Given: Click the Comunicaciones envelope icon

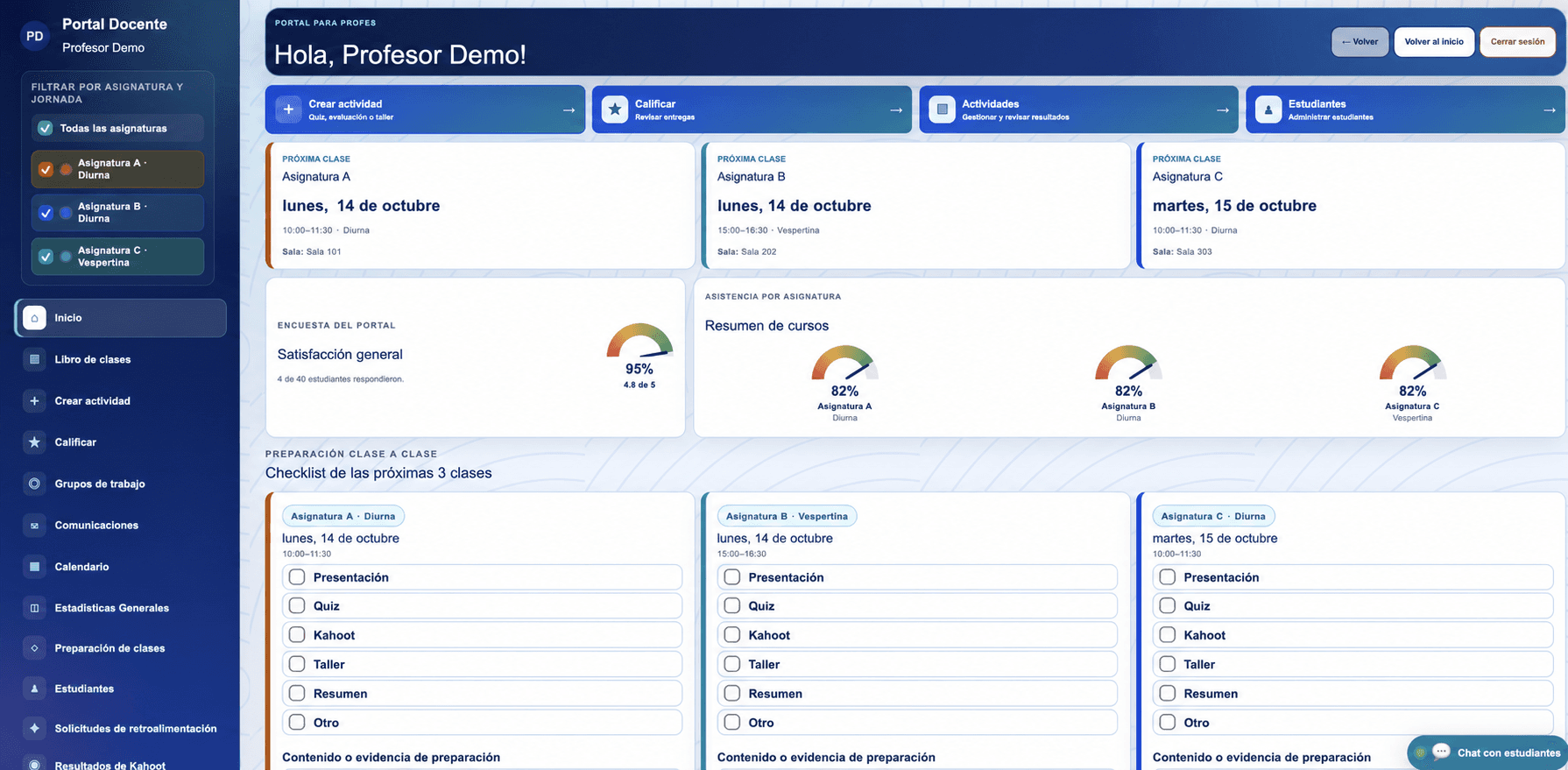Looking at the screenshot, I should (34, 526).
